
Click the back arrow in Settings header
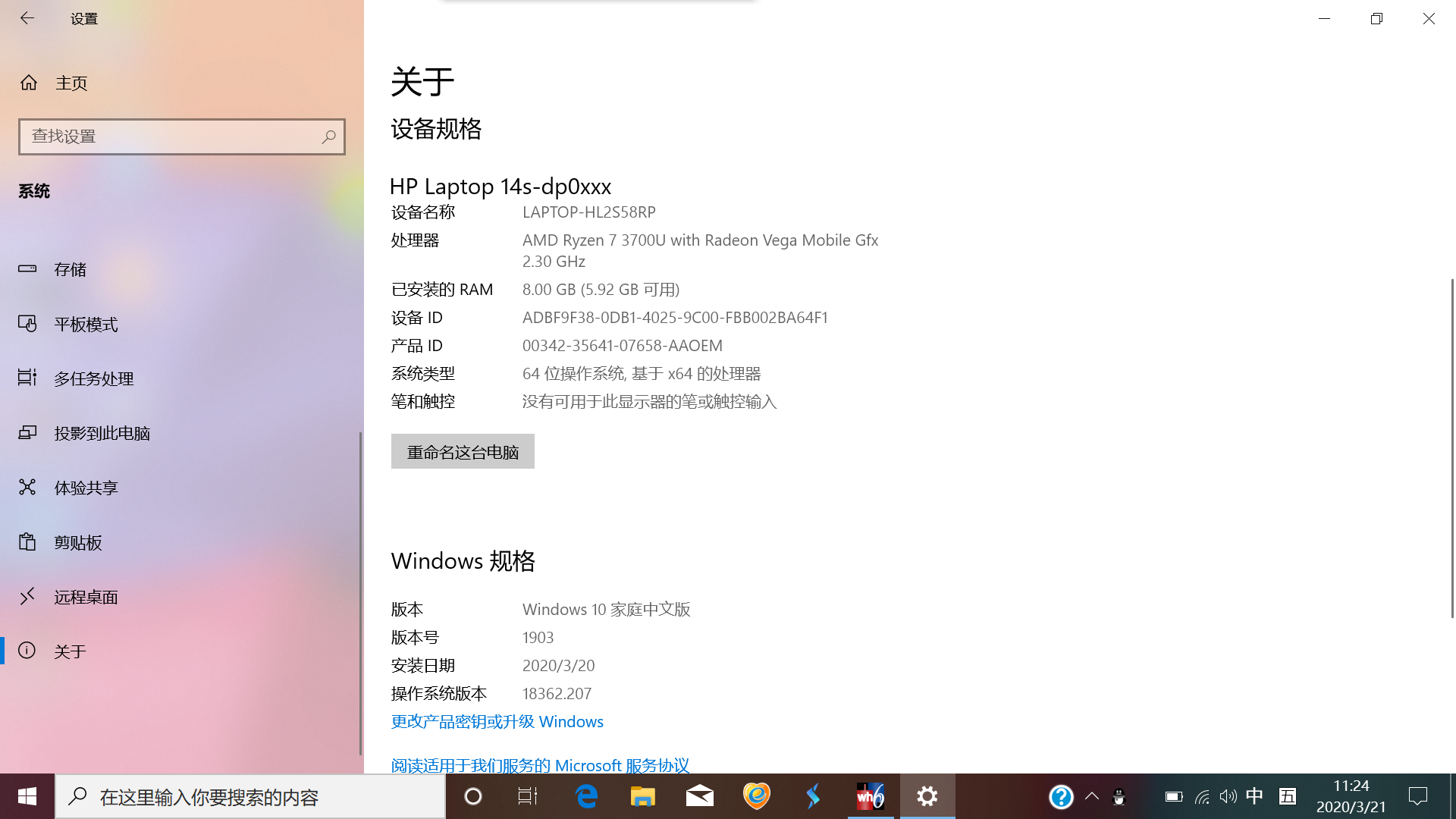click(27, 18)
